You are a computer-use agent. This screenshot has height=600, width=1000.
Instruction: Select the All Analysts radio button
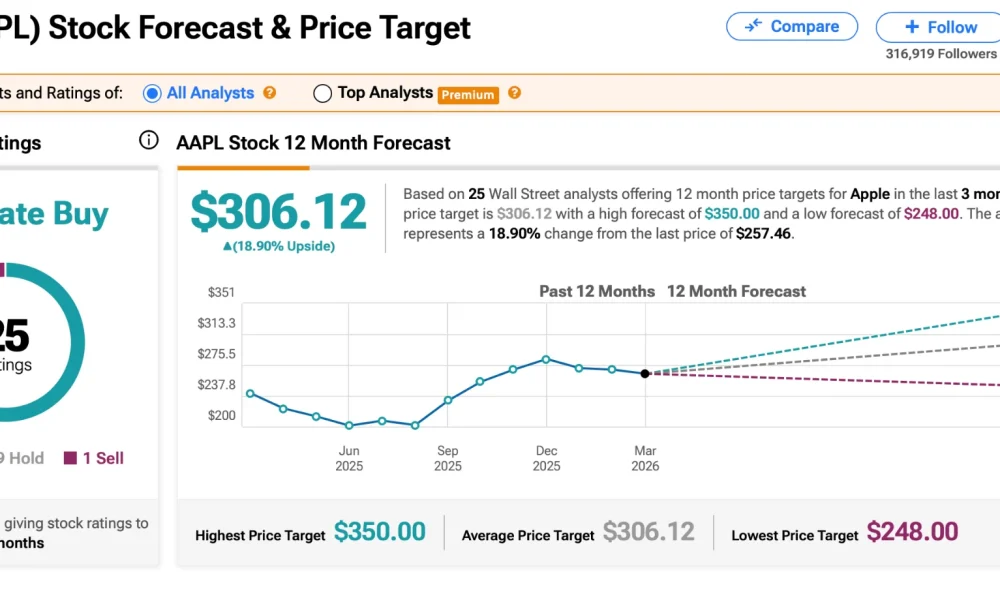point(152,93)
